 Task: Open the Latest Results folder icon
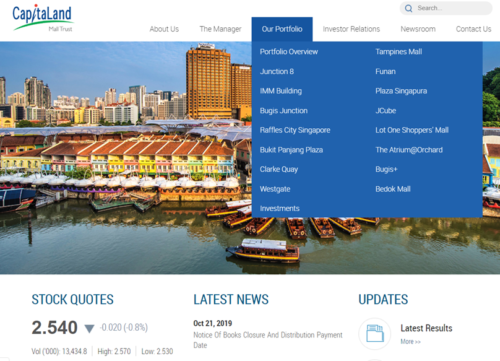click(375, 333)
